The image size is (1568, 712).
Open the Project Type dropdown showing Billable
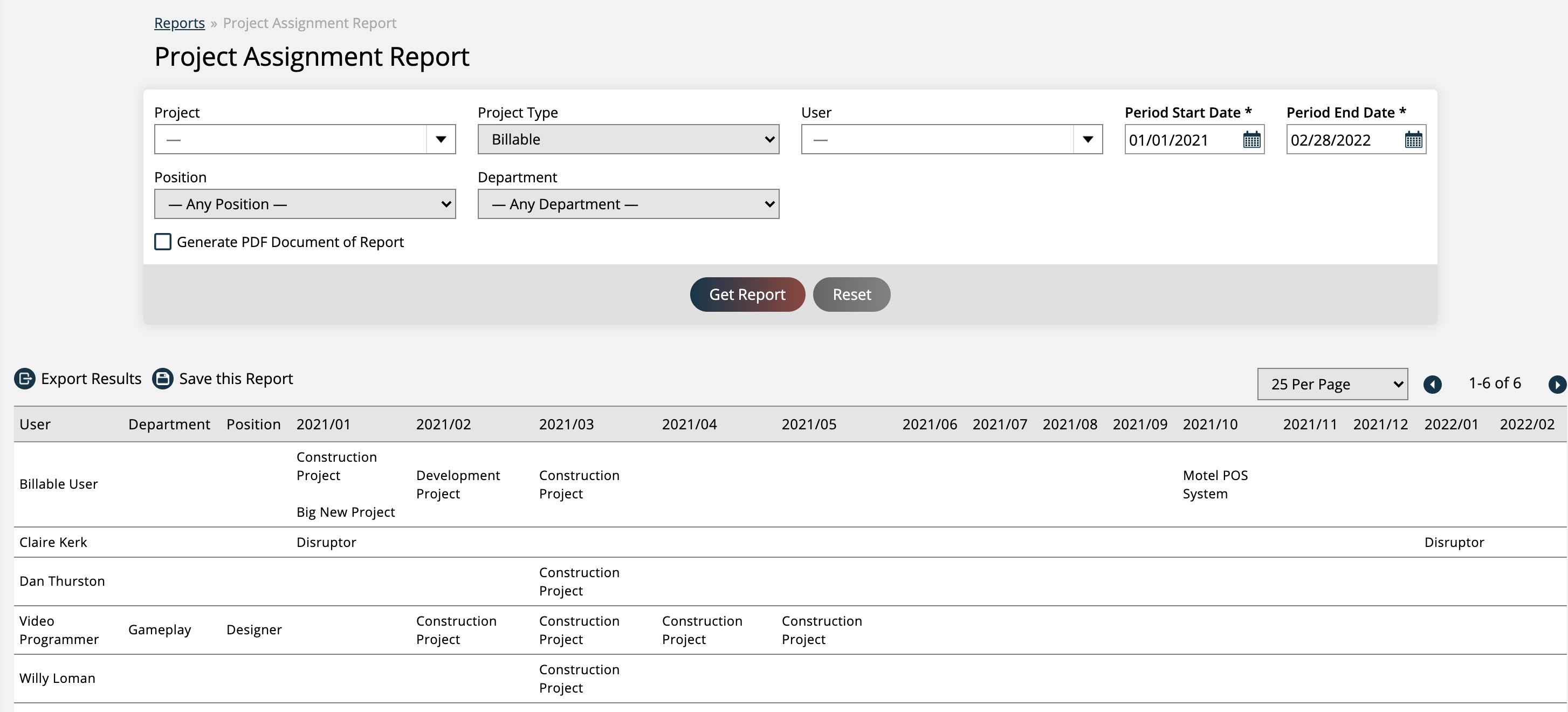click(628, 139)
